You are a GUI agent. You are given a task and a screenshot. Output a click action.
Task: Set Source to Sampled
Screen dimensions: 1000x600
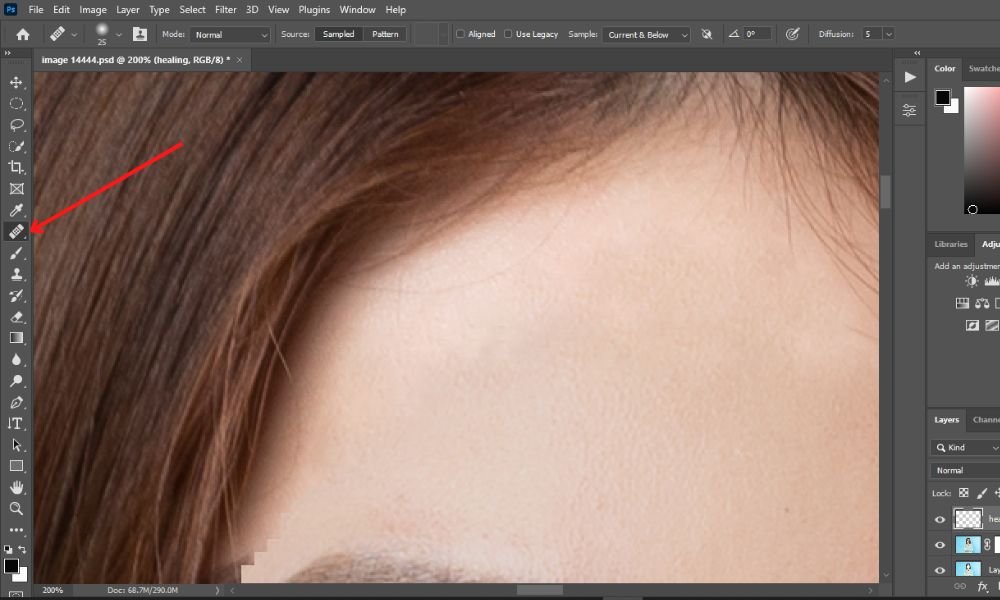point(339,34)
